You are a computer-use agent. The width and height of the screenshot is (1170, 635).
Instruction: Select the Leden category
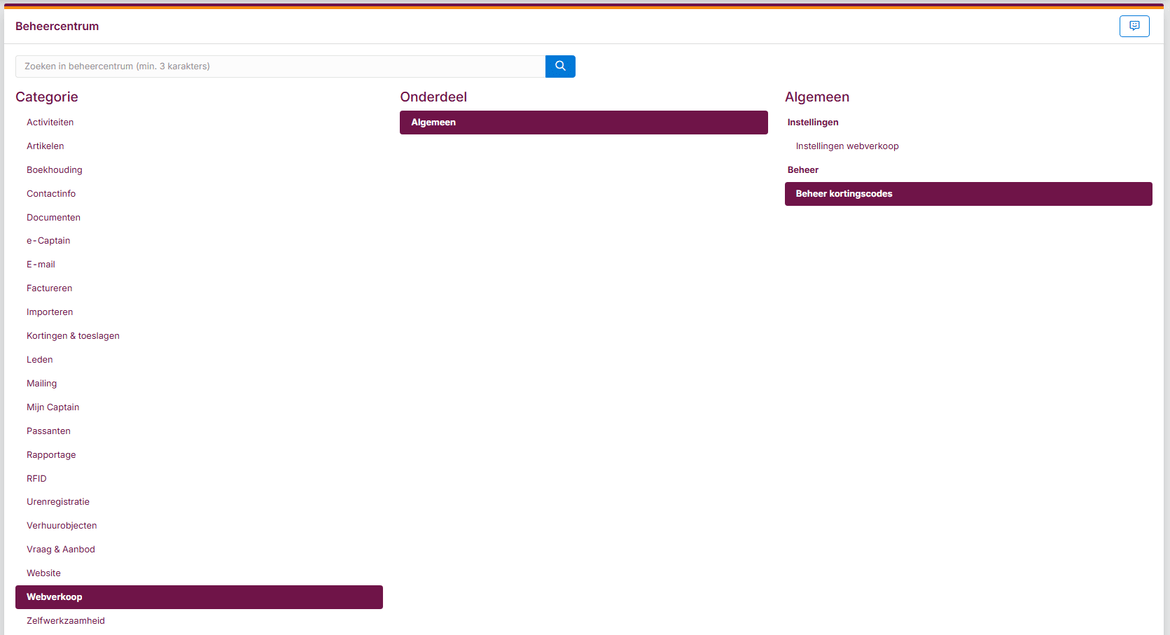pos(40,360)
